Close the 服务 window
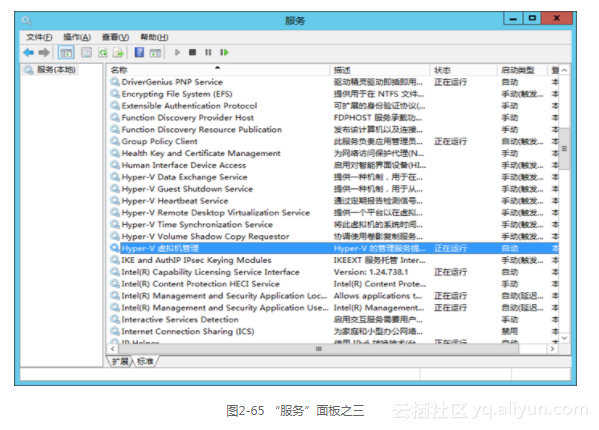The height and width of the screenshot is (430, 599). 557,18
